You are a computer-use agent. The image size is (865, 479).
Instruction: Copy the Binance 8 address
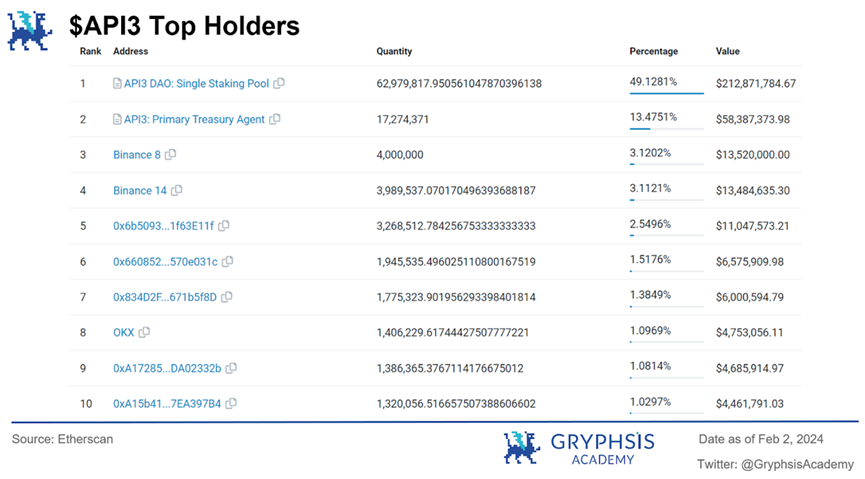pos(171,155)
